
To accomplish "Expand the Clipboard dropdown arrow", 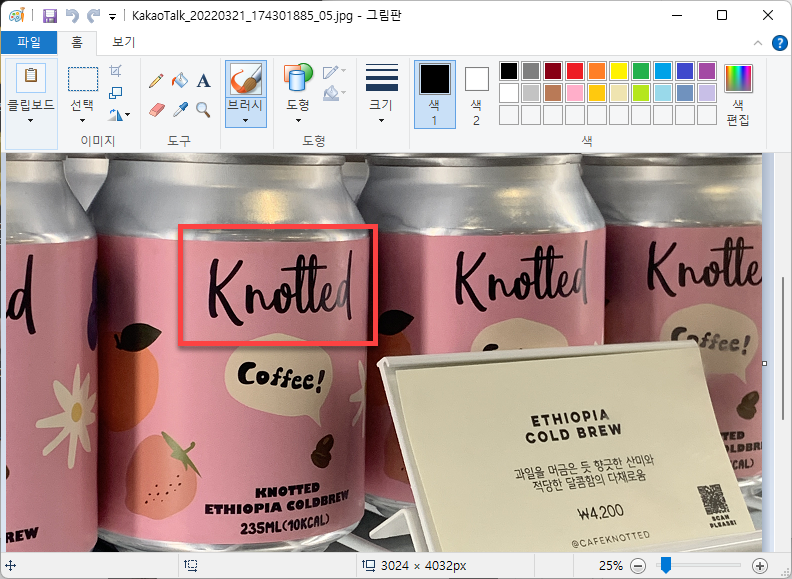I will (x=30, y=121).
